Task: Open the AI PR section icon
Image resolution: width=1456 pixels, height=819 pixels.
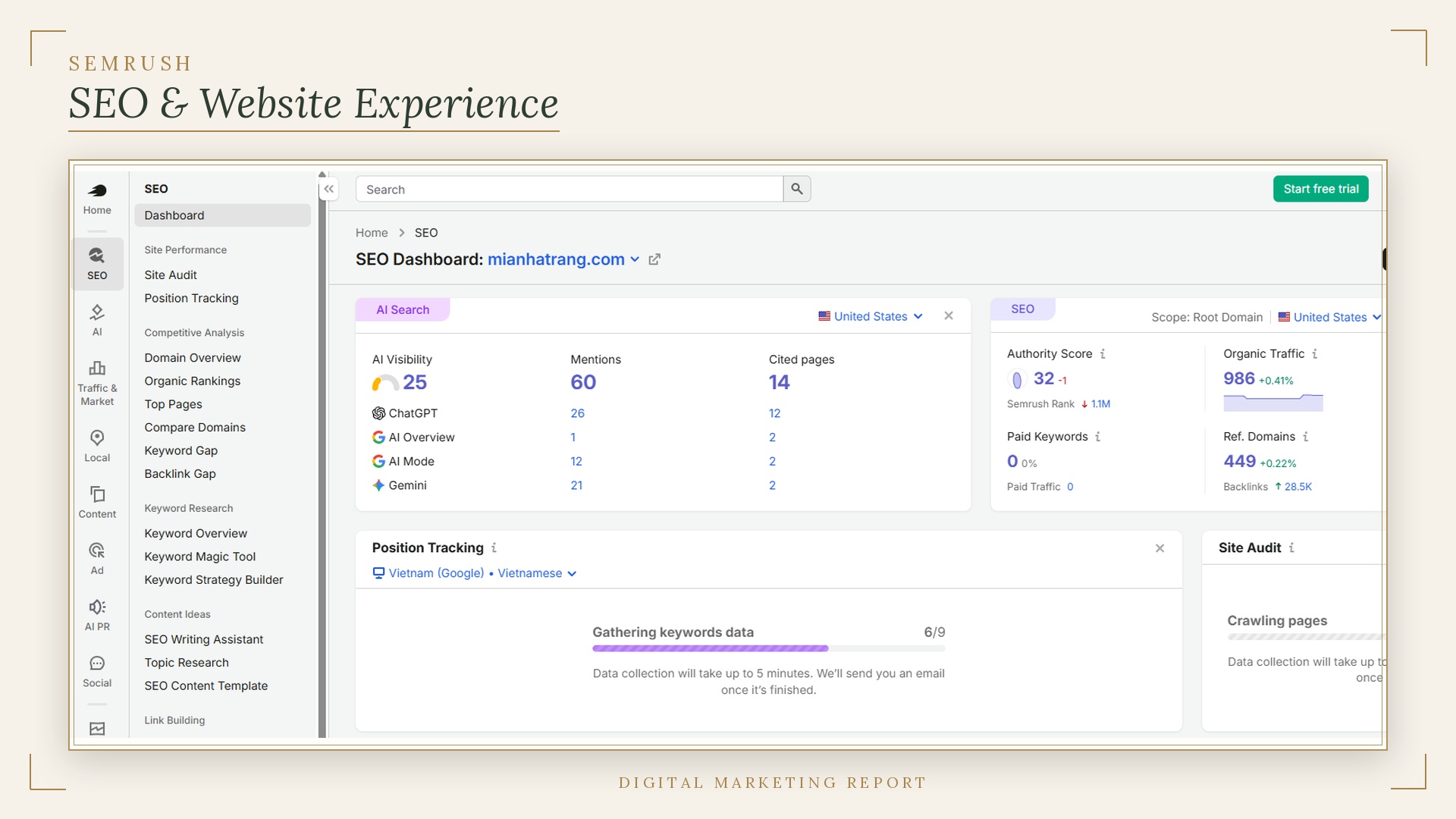Action: pos(97,615)
